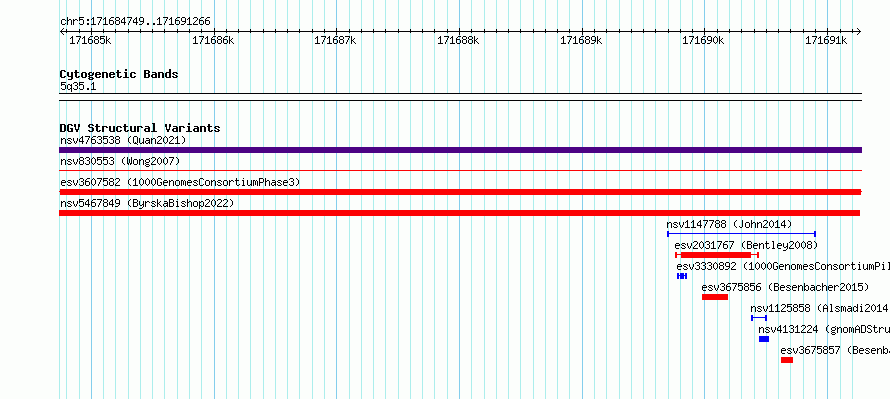The height and width of the screenshot is (399, 890).
Task: Click the thin red nsv830553 variant line
Action: pos(460,170)
